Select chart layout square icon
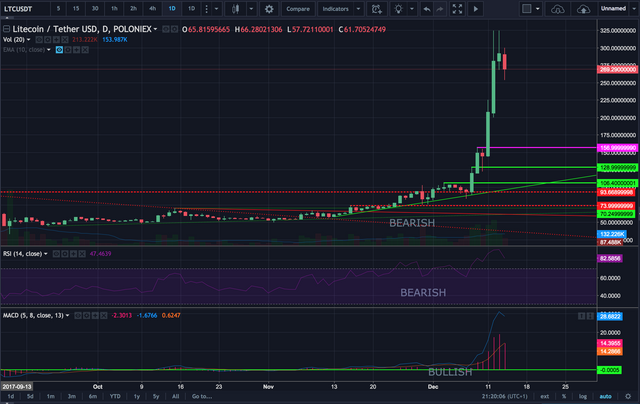 pyautogui.click(x=527, y=9)
